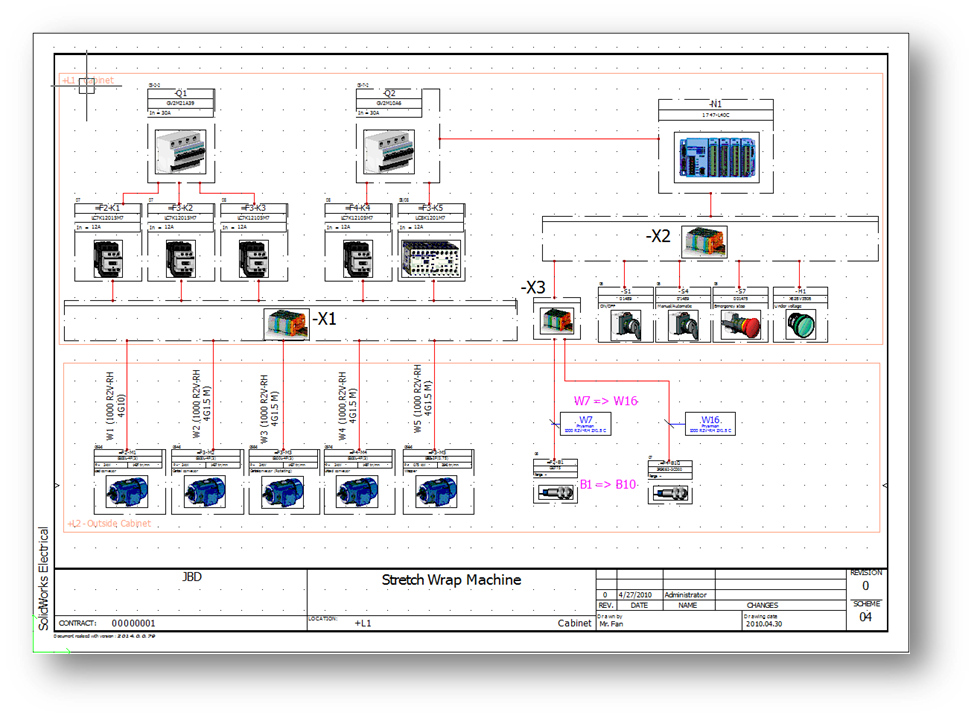The height and width of the screenshot is (719, 975).
Task: Select the motor fed by cable W1
Action: point(127,491)
